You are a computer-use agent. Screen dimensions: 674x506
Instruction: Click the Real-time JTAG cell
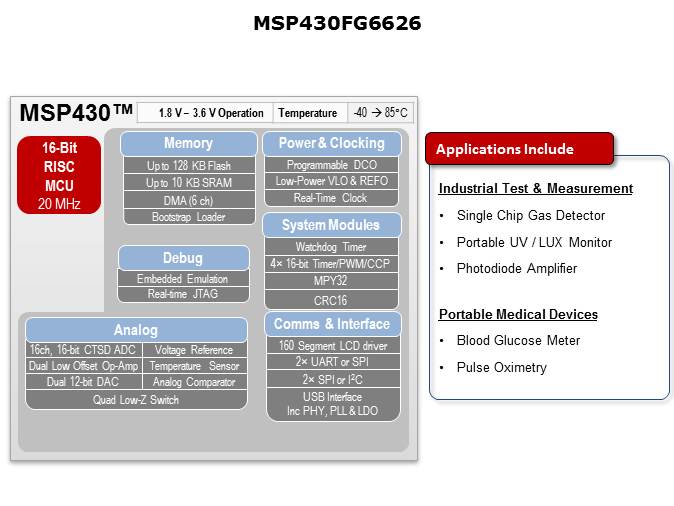tap(183, 294)
